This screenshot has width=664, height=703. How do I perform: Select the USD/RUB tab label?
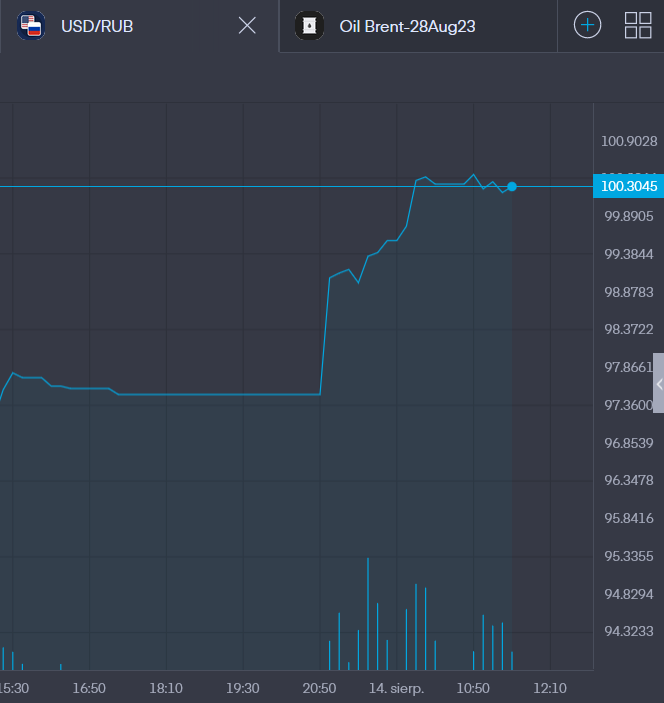(97, 26)
